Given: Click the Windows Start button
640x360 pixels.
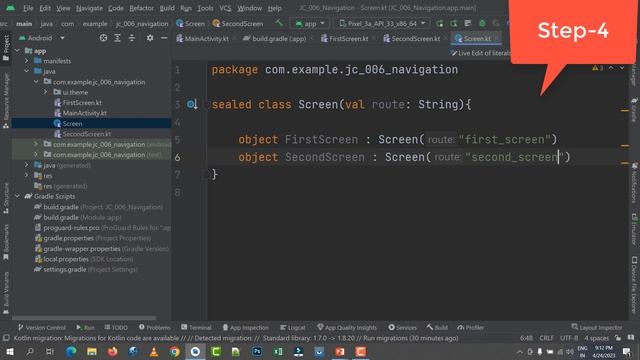Looking at the screenshot, I should [x=9, y=352].
